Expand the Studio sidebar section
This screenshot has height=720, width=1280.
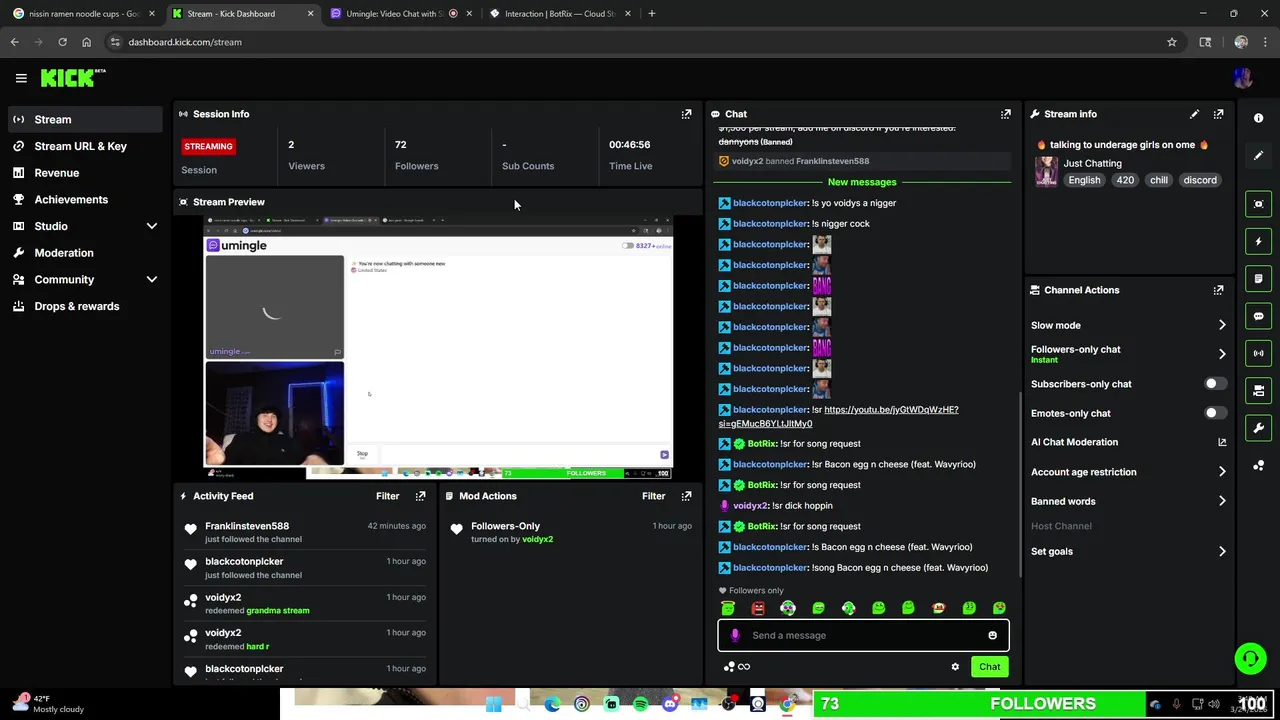[152, 226]
